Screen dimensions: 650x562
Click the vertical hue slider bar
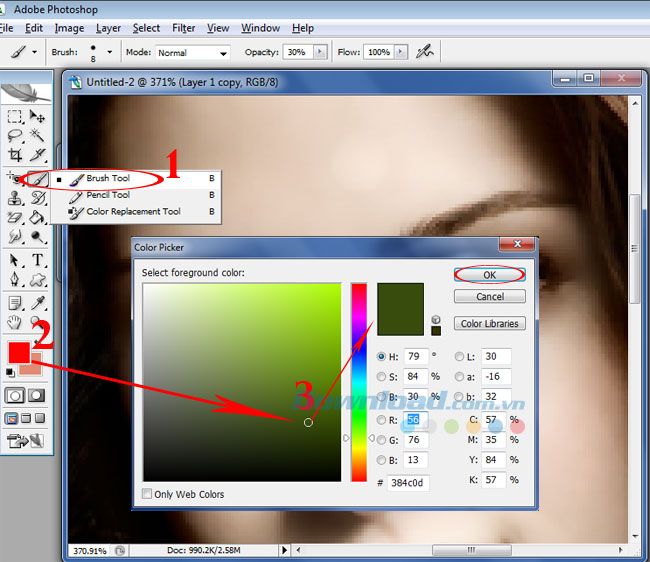tap(359, 382)
